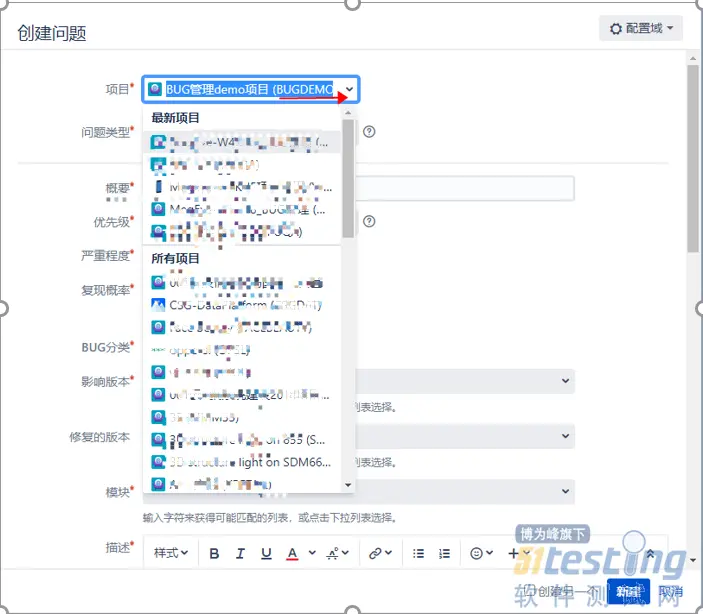Screen dimensions: 703x614
Task: Click the 复现概率 field label
Action: tap(107, 290)
